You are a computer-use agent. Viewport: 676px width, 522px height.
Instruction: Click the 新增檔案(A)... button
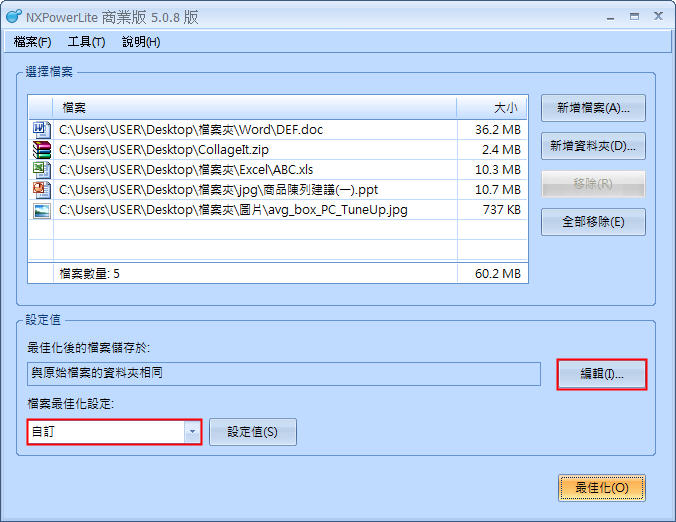coord(593,108)
